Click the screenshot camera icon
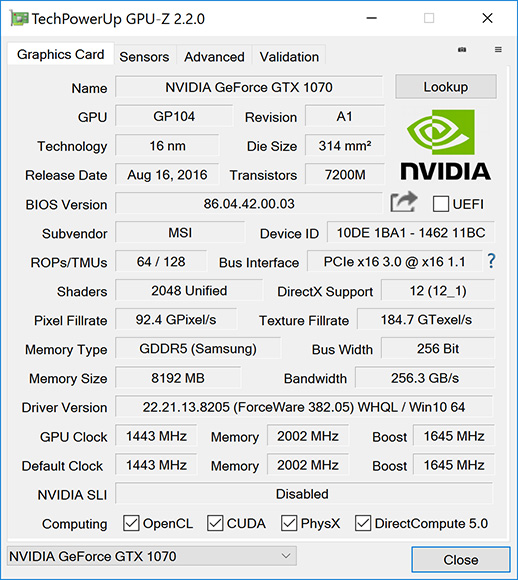This screenshot has width=518, height=580. pos(462,50)
